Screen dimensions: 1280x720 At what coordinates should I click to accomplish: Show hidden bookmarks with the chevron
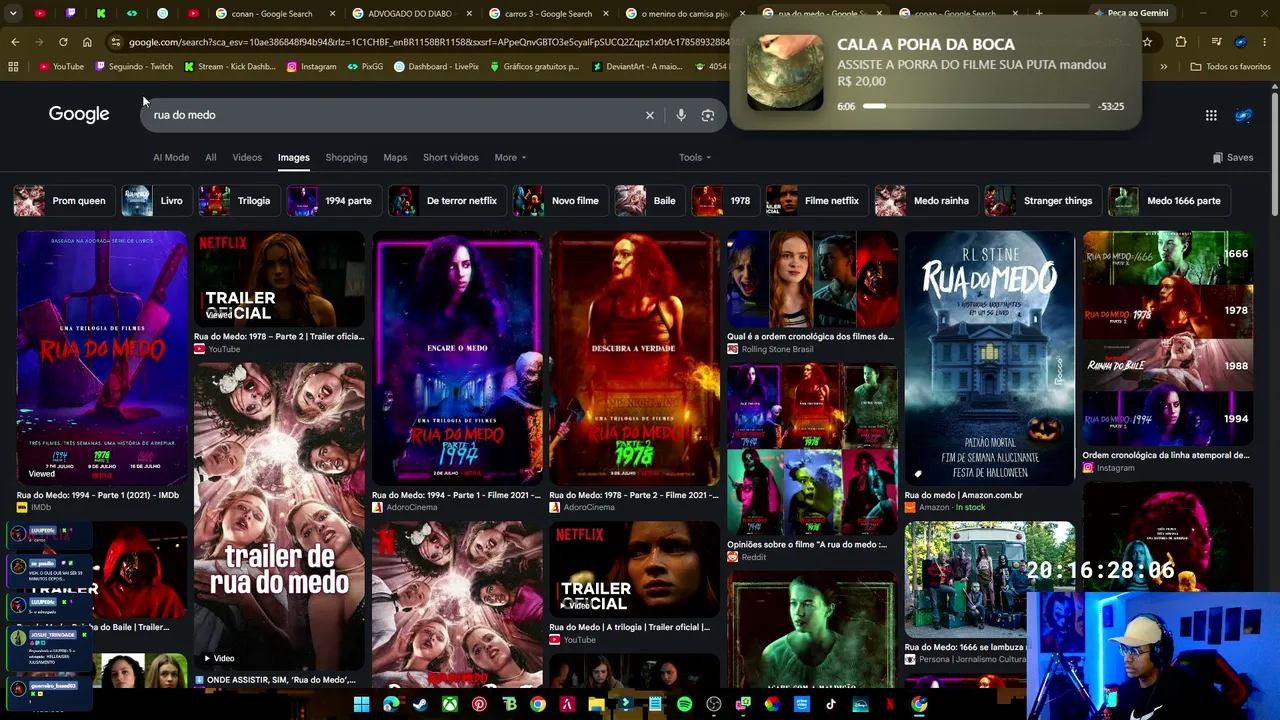point(1163,66)
